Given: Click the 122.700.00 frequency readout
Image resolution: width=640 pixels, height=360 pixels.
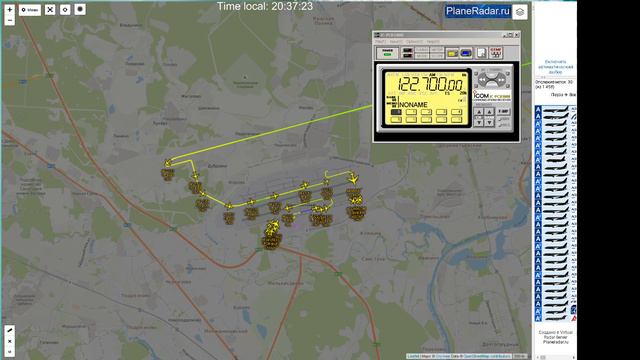Looking at the screenshot, I should [x=430, y=85].
